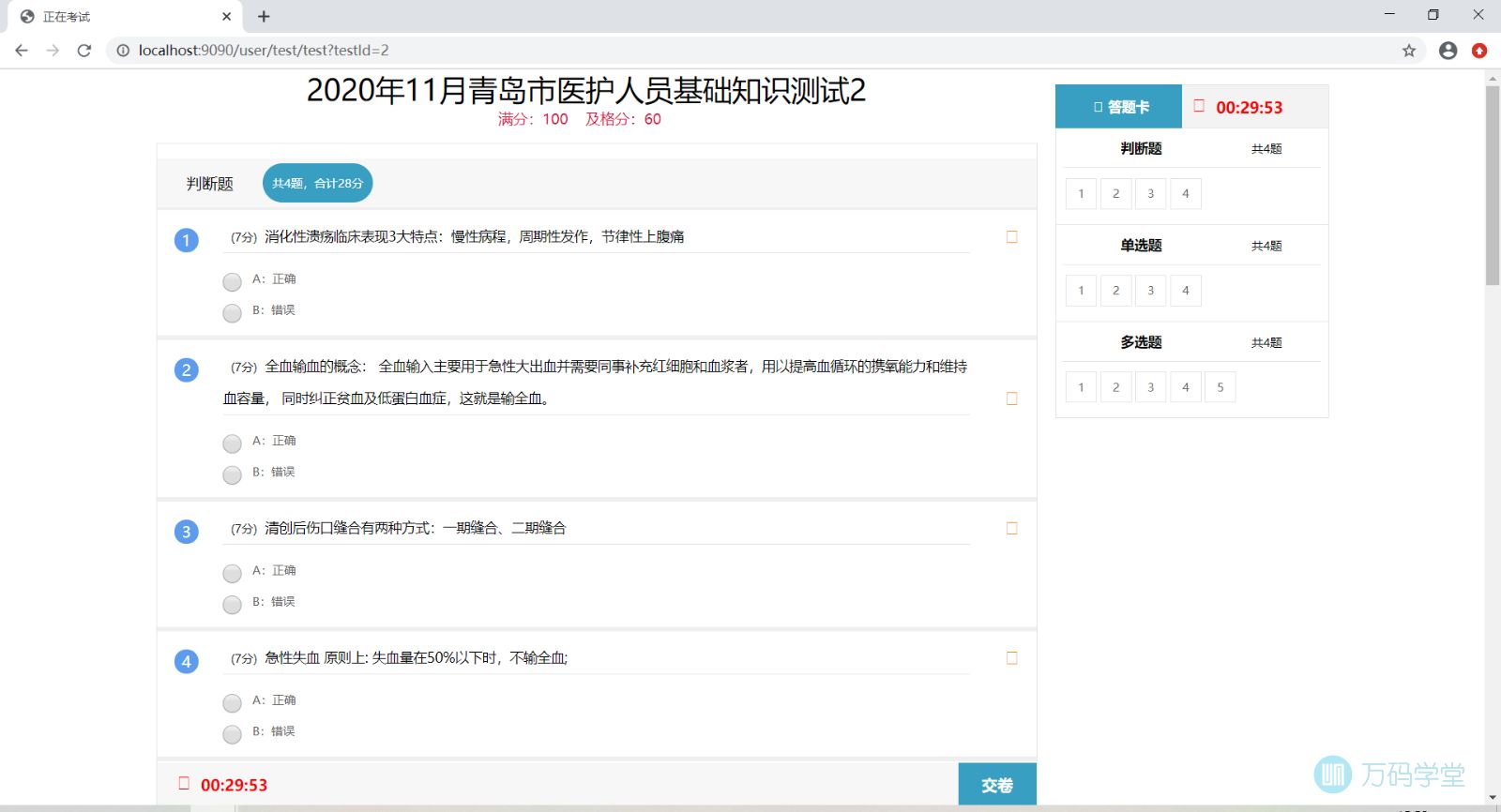Screen dimensions: 1501x812
Task: Go to 单选题 question 4 in answer card
Action: [1185, 291]
